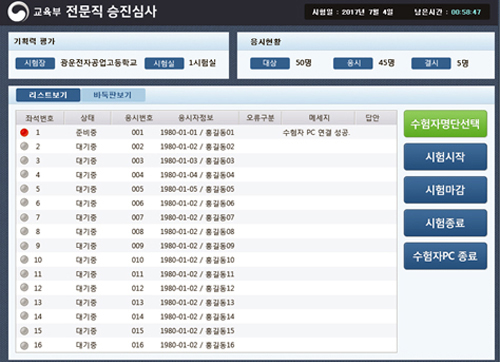This screenshot has width=500, height=362.
Task: Click the 시험장 label badge
Action: [35, 63]
